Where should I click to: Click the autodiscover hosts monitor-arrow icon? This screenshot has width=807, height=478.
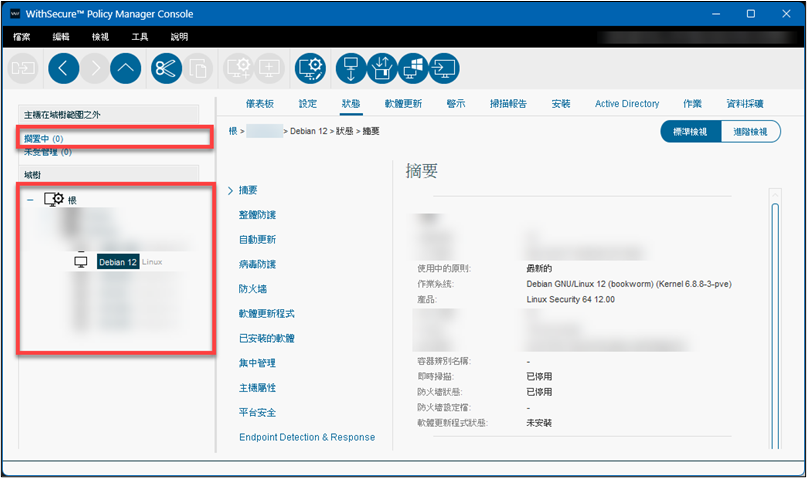(351, 68)
